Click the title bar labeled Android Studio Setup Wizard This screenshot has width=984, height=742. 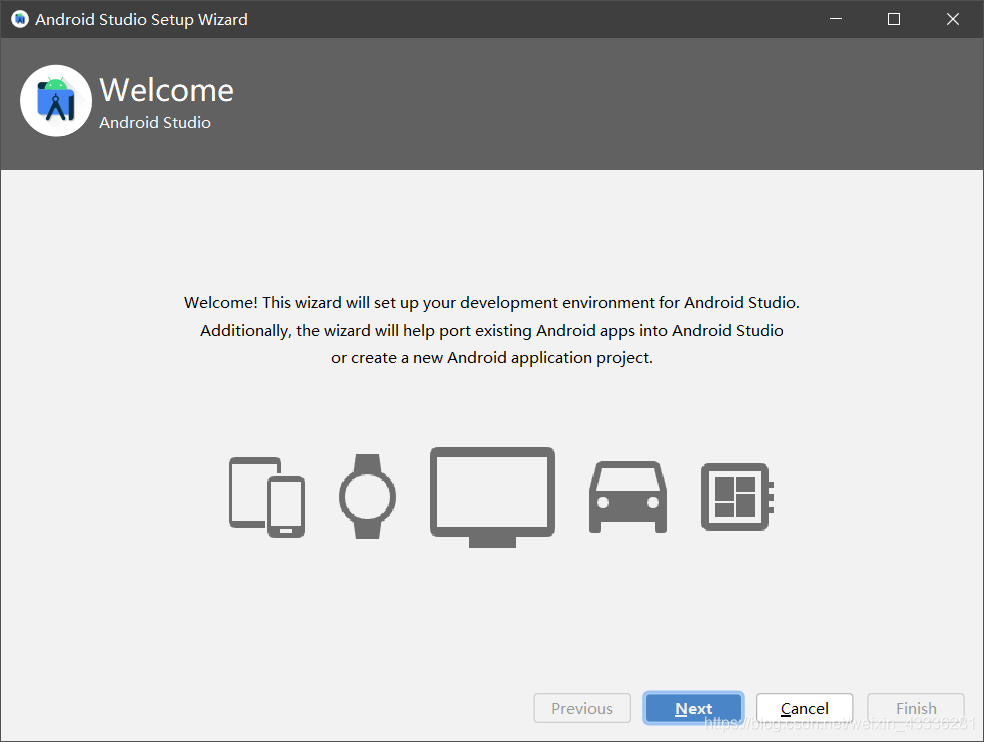click(140, 18)
